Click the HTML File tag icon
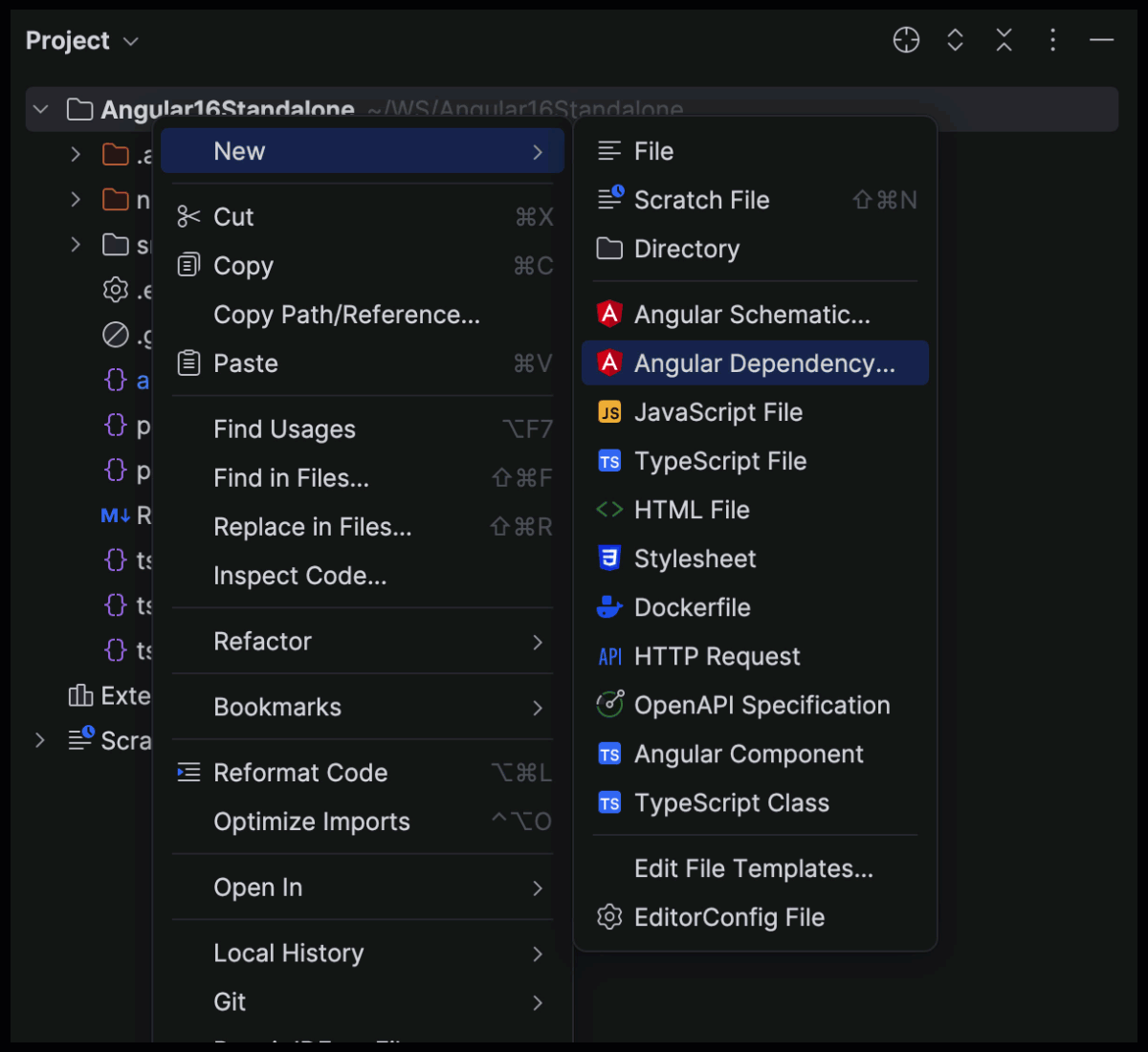The width and height of the screenshot is (1148, 1052). (609, 510)
